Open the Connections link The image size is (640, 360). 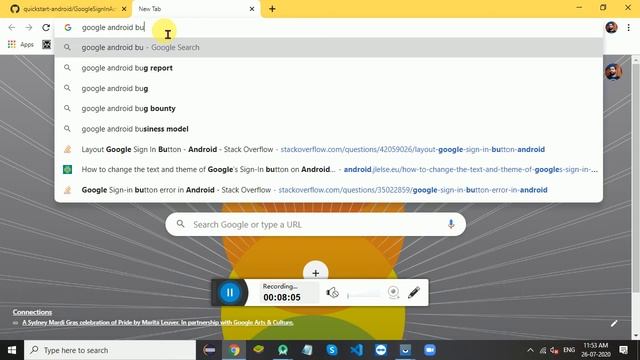coord(32,312)
